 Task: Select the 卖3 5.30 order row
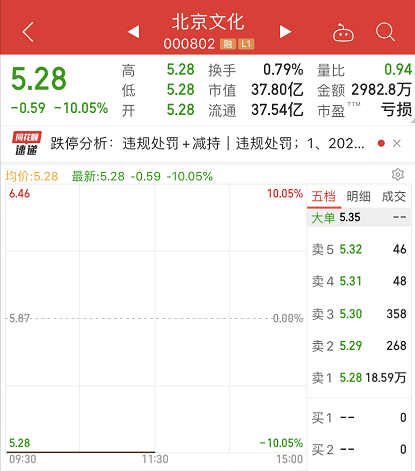[x=359, y=314]
